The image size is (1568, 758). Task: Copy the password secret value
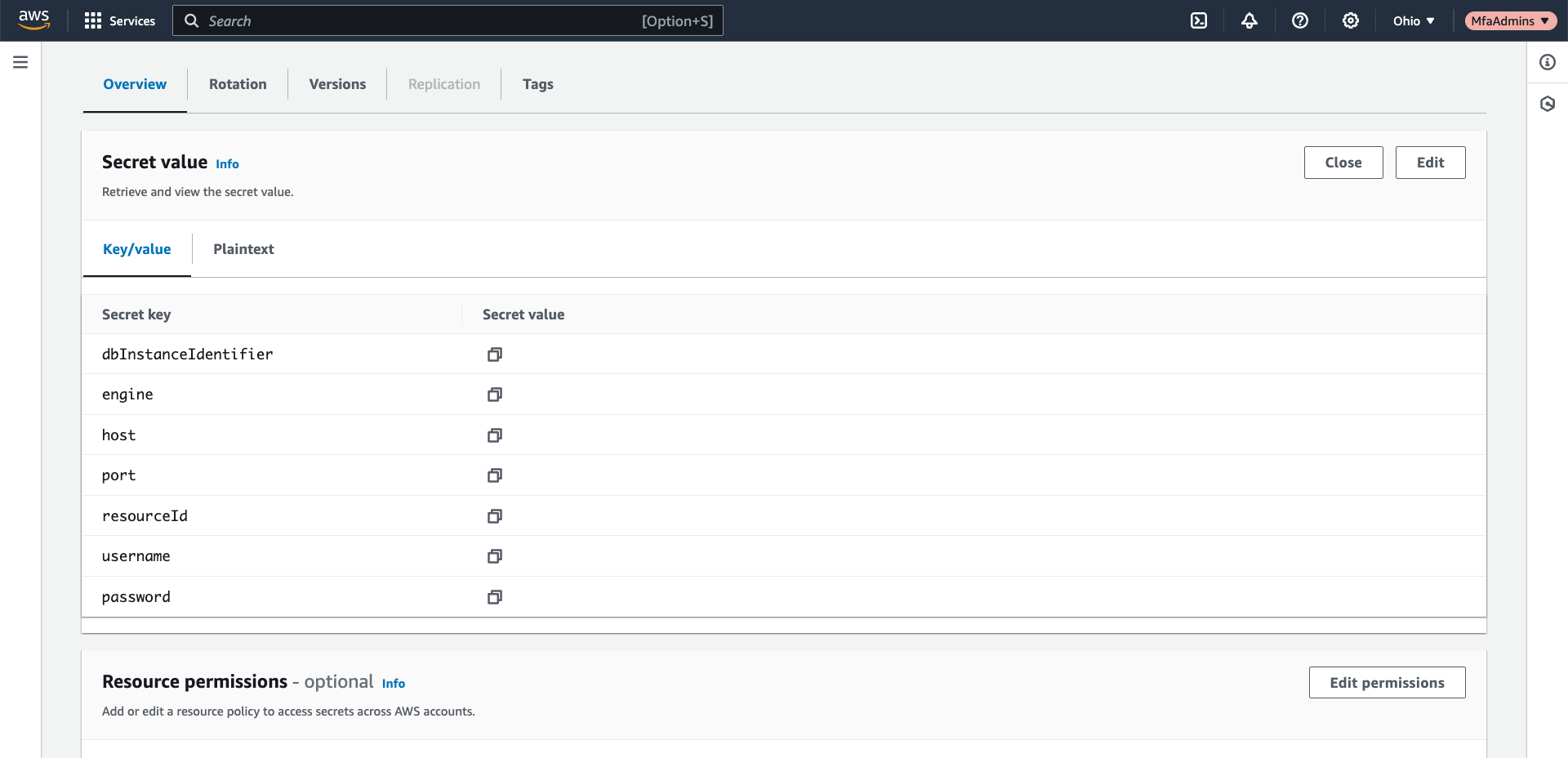pos(495,597)
